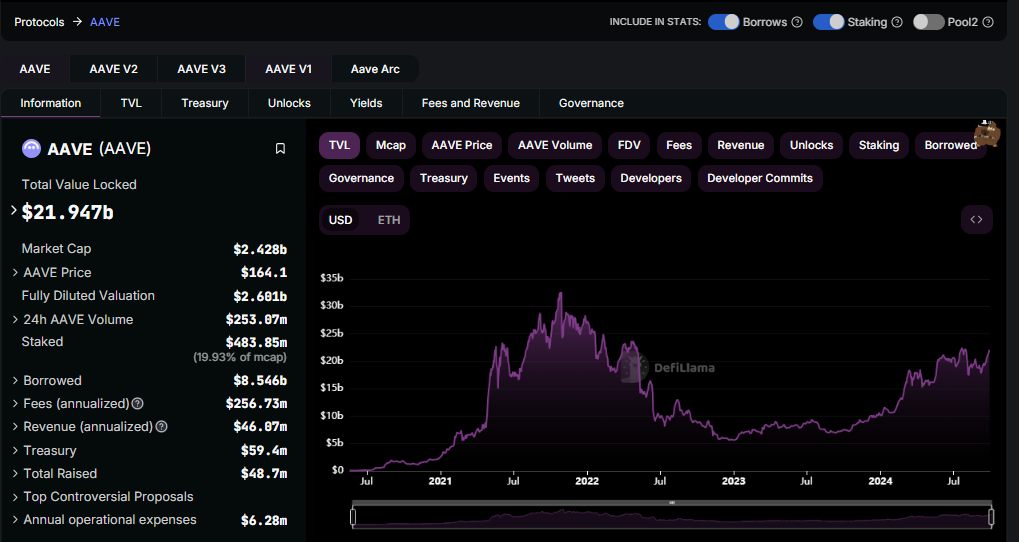Screen dimensions: 1019x542
Task: Toggle Borrows in stats
Action: point(723,22)
